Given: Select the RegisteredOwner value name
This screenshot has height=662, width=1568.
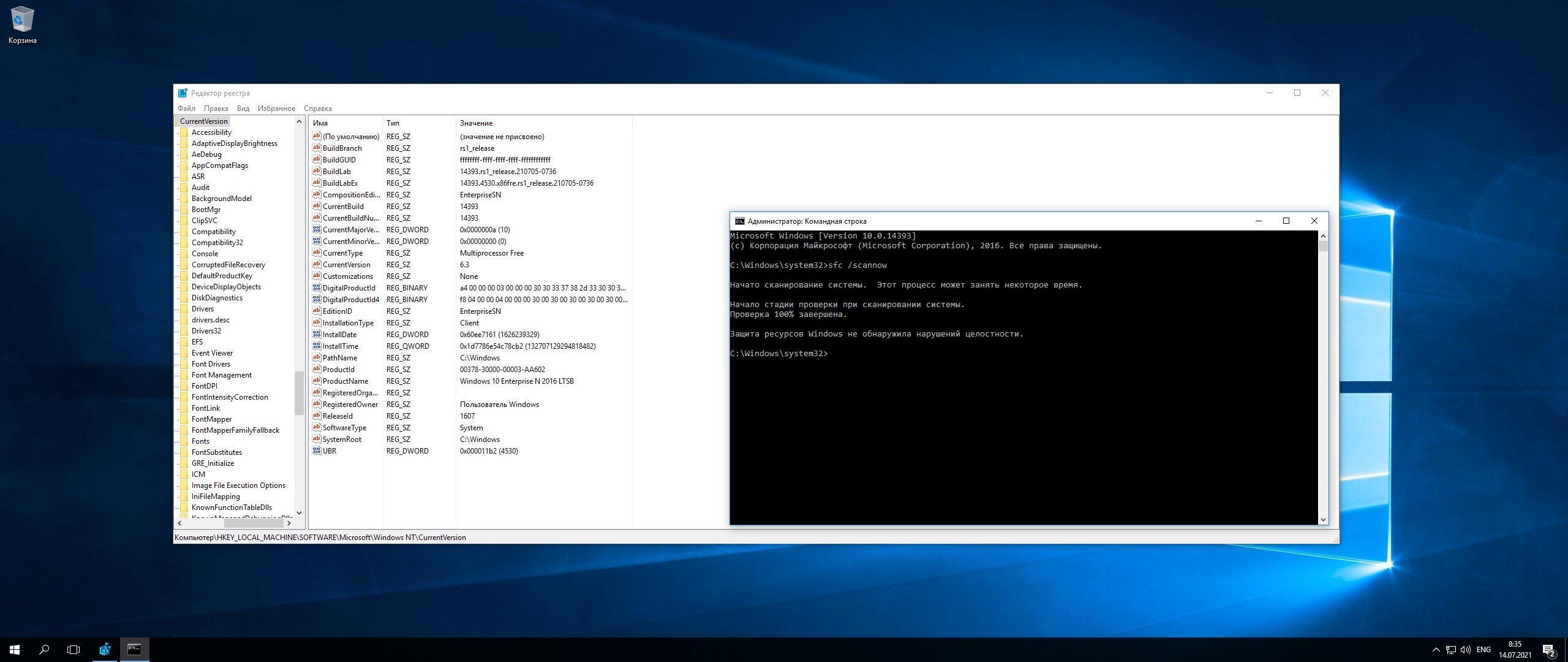Looking at the screenshot, I should pos(350,405).
